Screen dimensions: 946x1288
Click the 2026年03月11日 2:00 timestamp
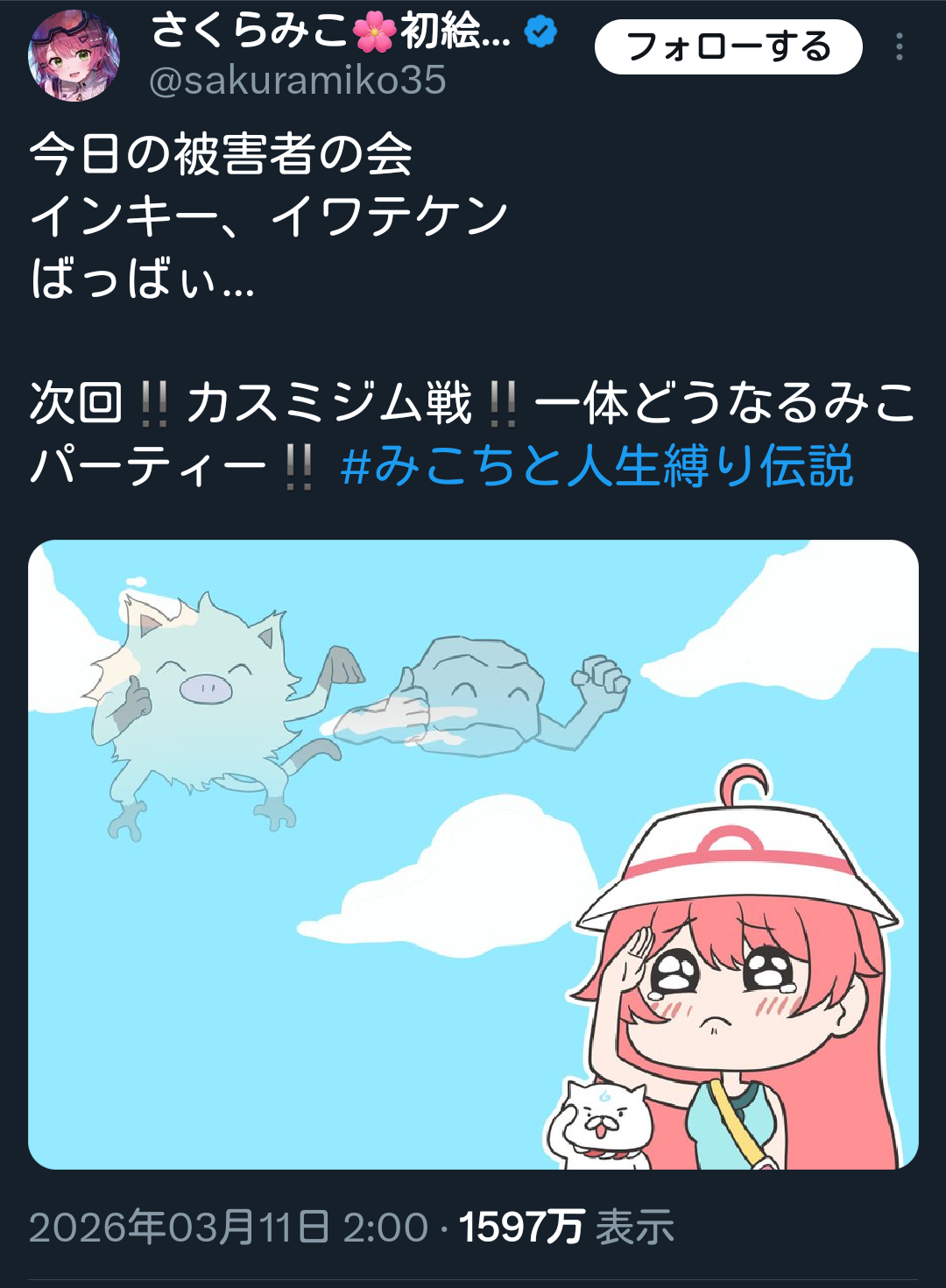click(x=229, y=1227)
